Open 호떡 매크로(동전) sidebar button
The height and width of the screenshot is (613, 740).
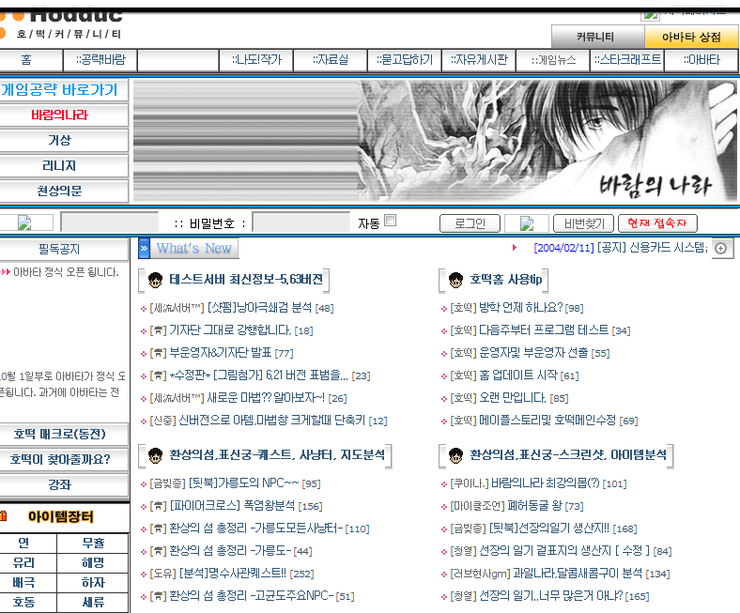[60, 434]
